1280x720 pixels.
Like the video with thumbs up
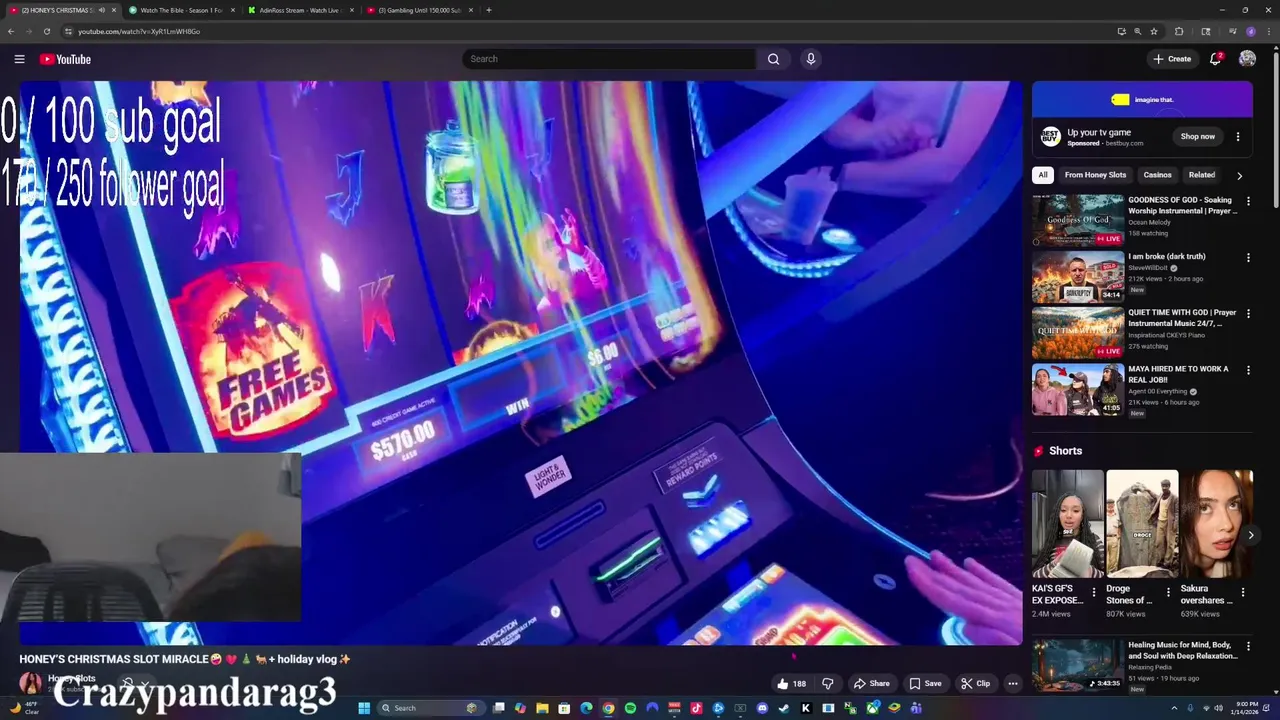791,684
